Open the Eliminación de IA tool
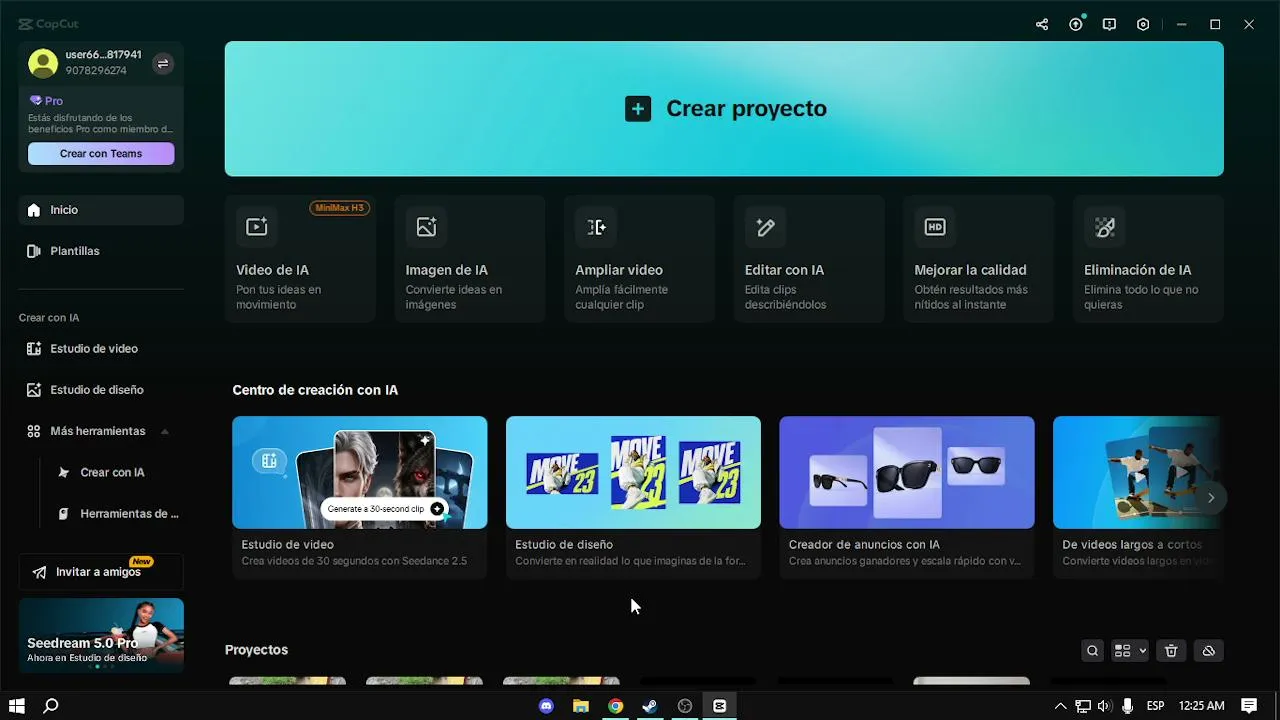Viewport: 1280px width, 720px height. point(1148,259)
